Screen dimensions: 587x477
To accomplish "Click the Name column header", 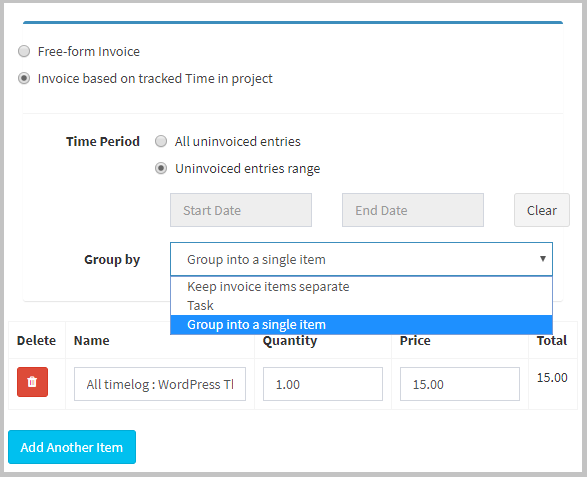I will tap(92, 340).
